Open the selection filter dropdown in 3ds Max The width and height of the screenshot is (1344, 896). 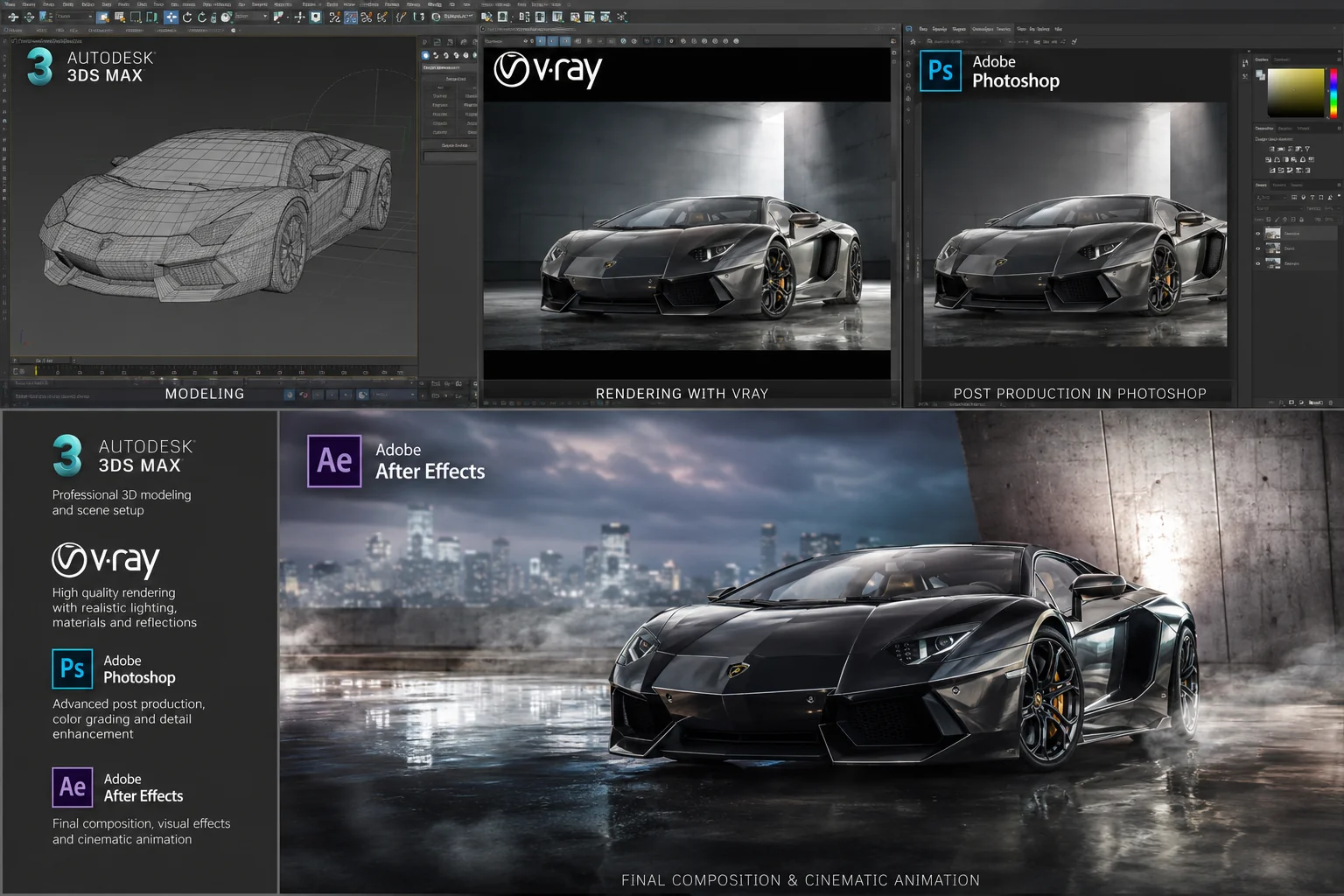[74, 17]
